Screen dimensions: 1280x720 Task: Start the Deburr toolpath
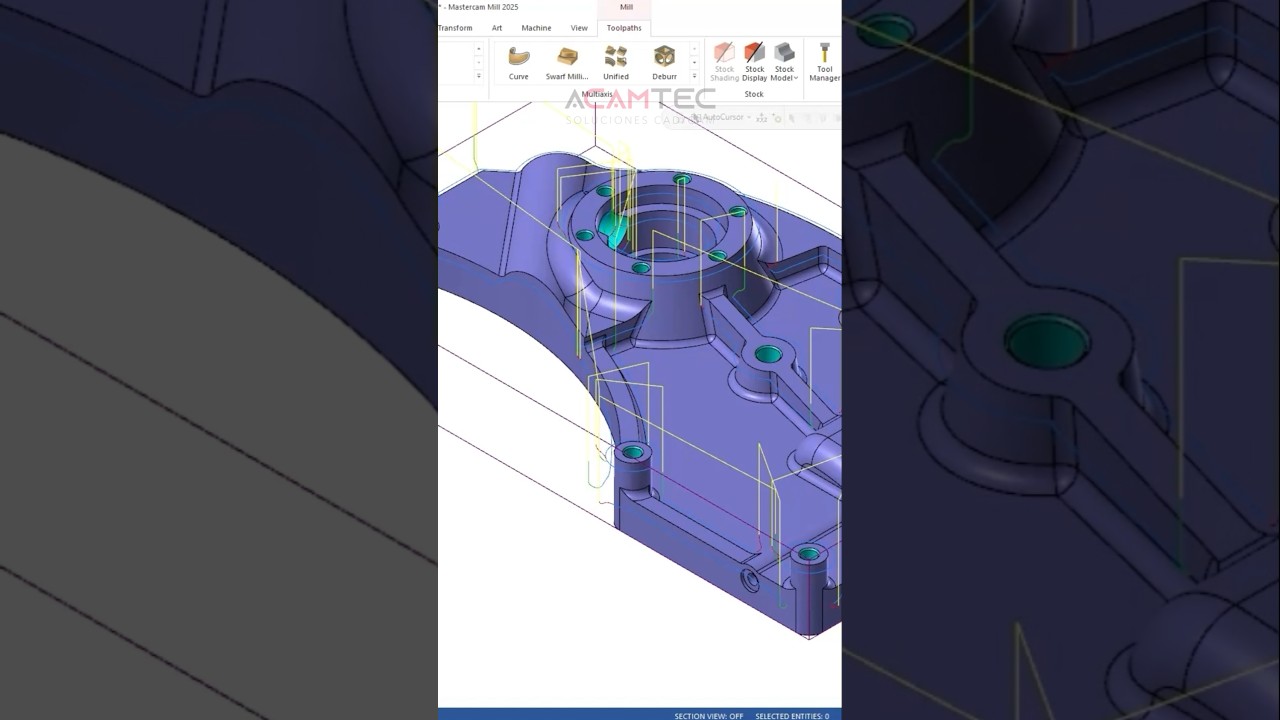pos(664,62)
